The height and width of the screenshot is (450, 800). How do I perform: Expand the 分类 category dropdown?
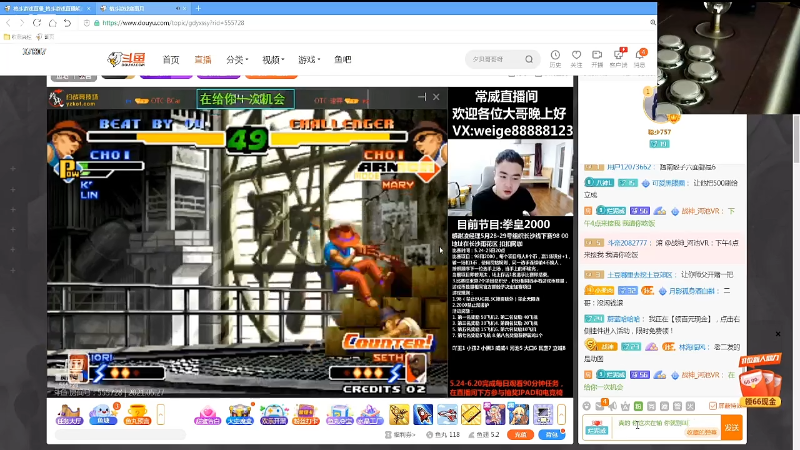tap(237, 60)
